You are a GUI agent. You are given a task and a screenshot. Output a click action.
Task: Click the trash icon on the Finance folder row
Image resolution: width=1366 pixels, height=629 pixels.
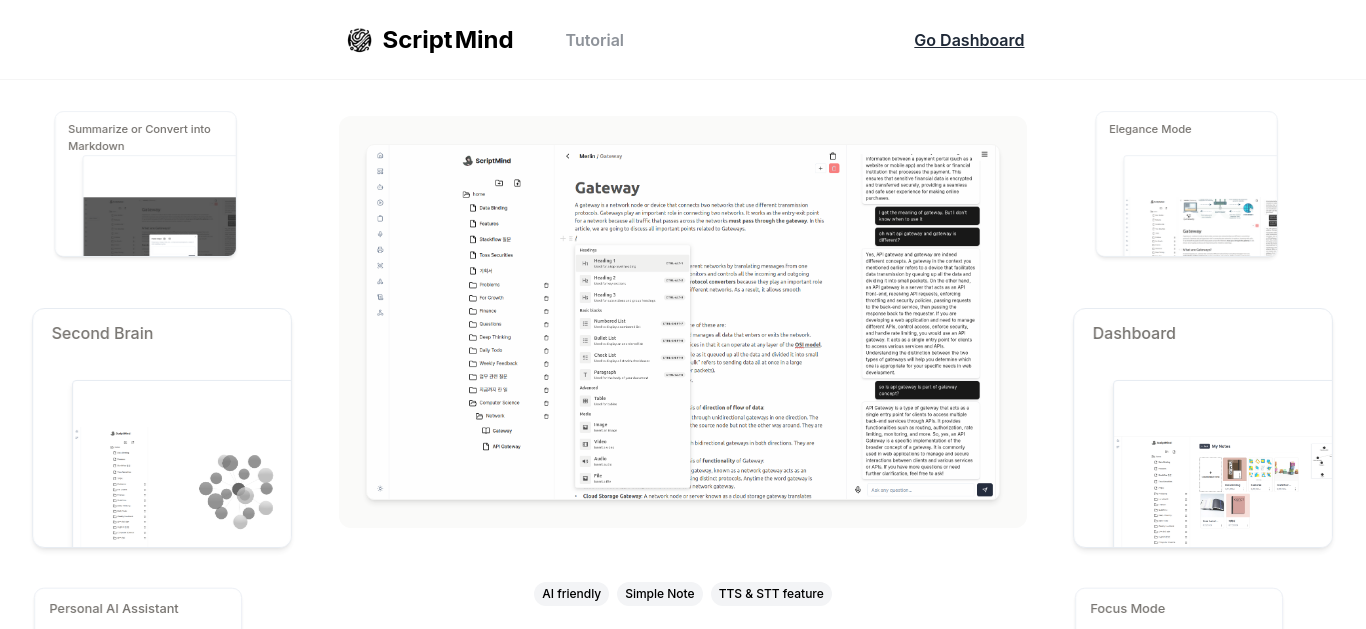coord(546,311)
